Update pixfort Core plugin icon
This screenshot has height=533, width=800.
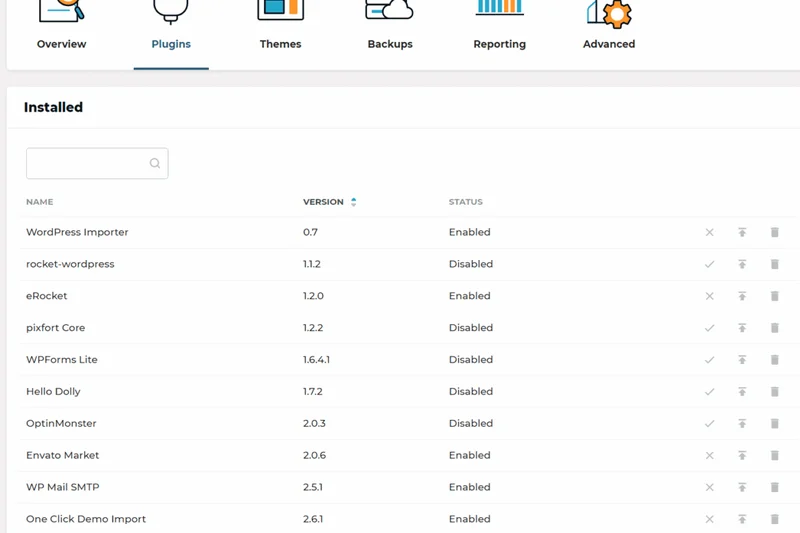click(742, 328)
